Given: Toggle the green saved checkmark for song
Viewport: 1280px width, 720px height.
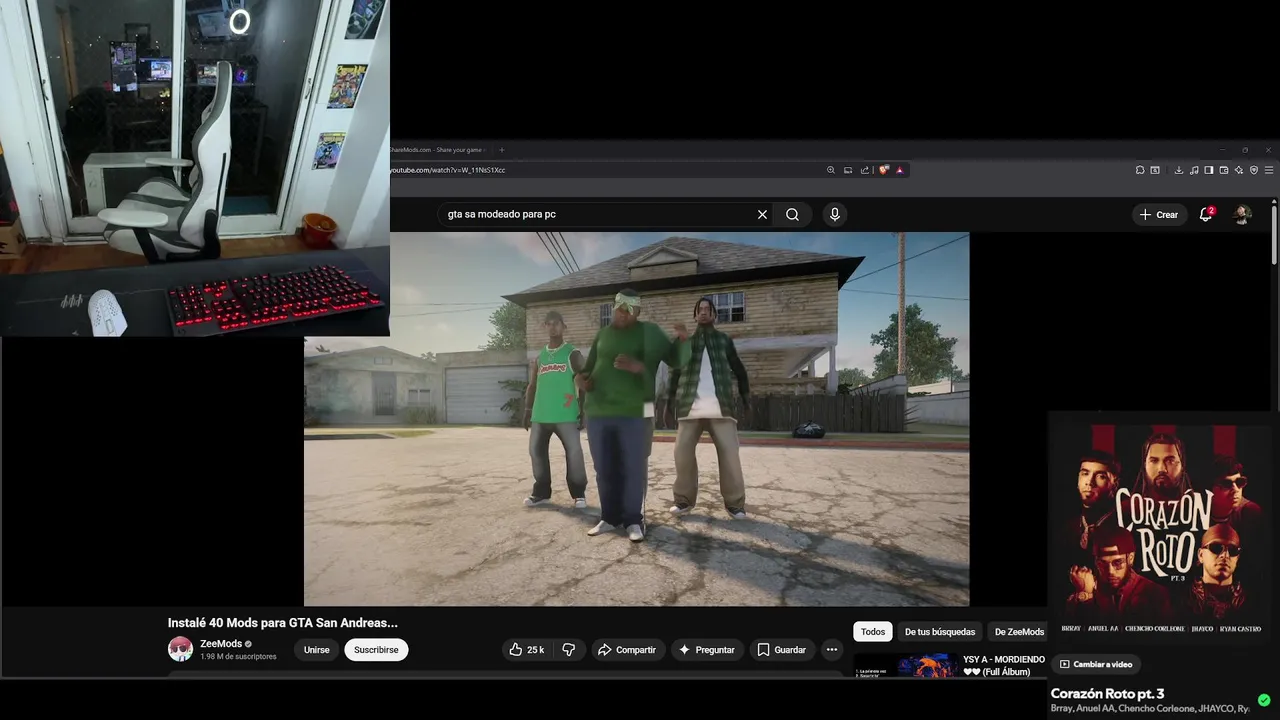Looking at the screenshot, I should (x=1264, y=700).
